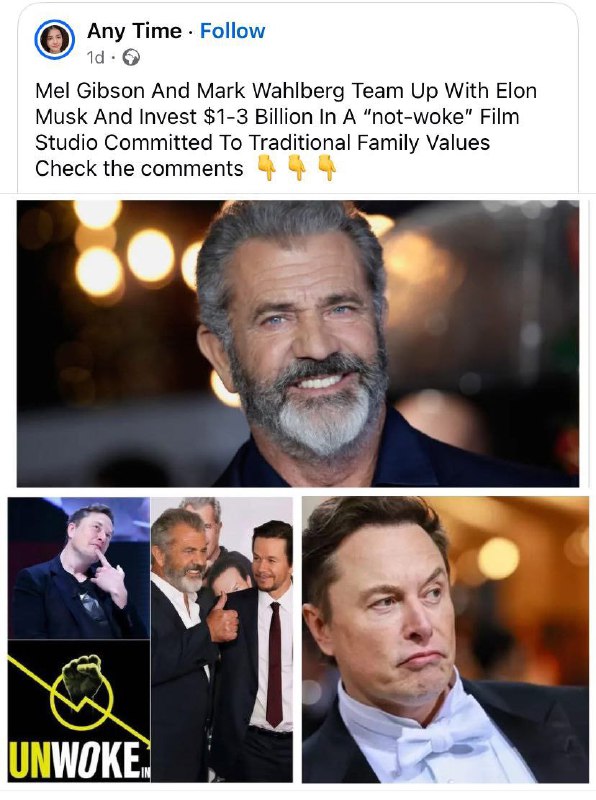Open the Any Time page name
The width and height of the screenshot is (596, 800).
134,31
